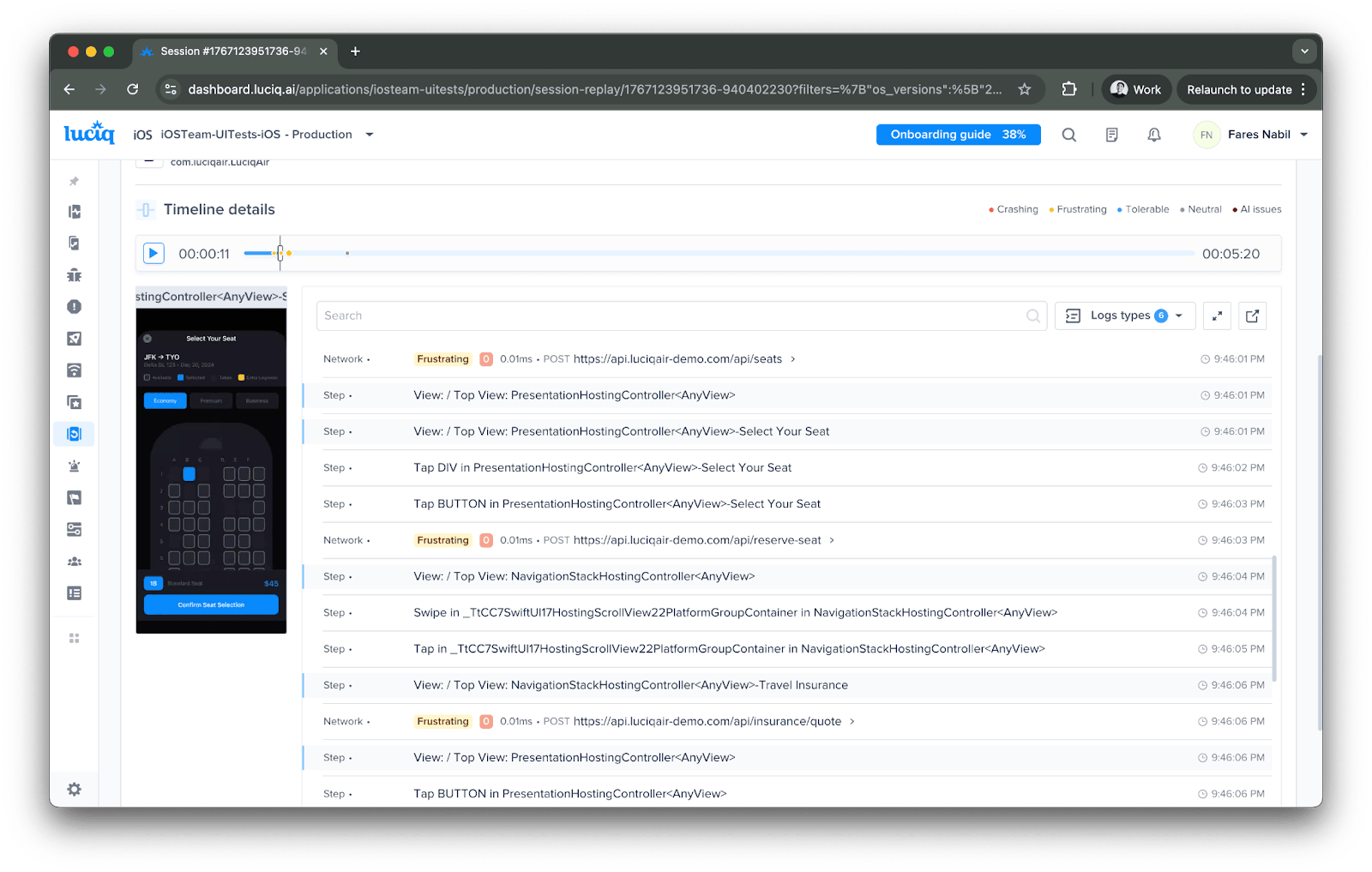Open the Chrome three-dot menu

point(1303,89)
